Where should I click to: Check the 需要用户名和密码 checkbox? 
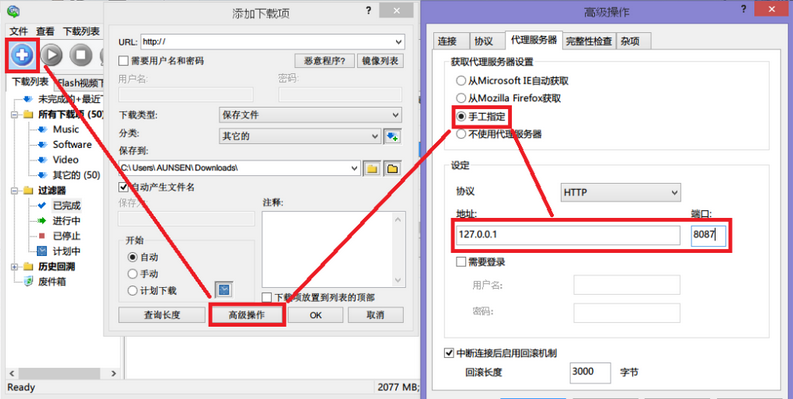coord(123,61)
